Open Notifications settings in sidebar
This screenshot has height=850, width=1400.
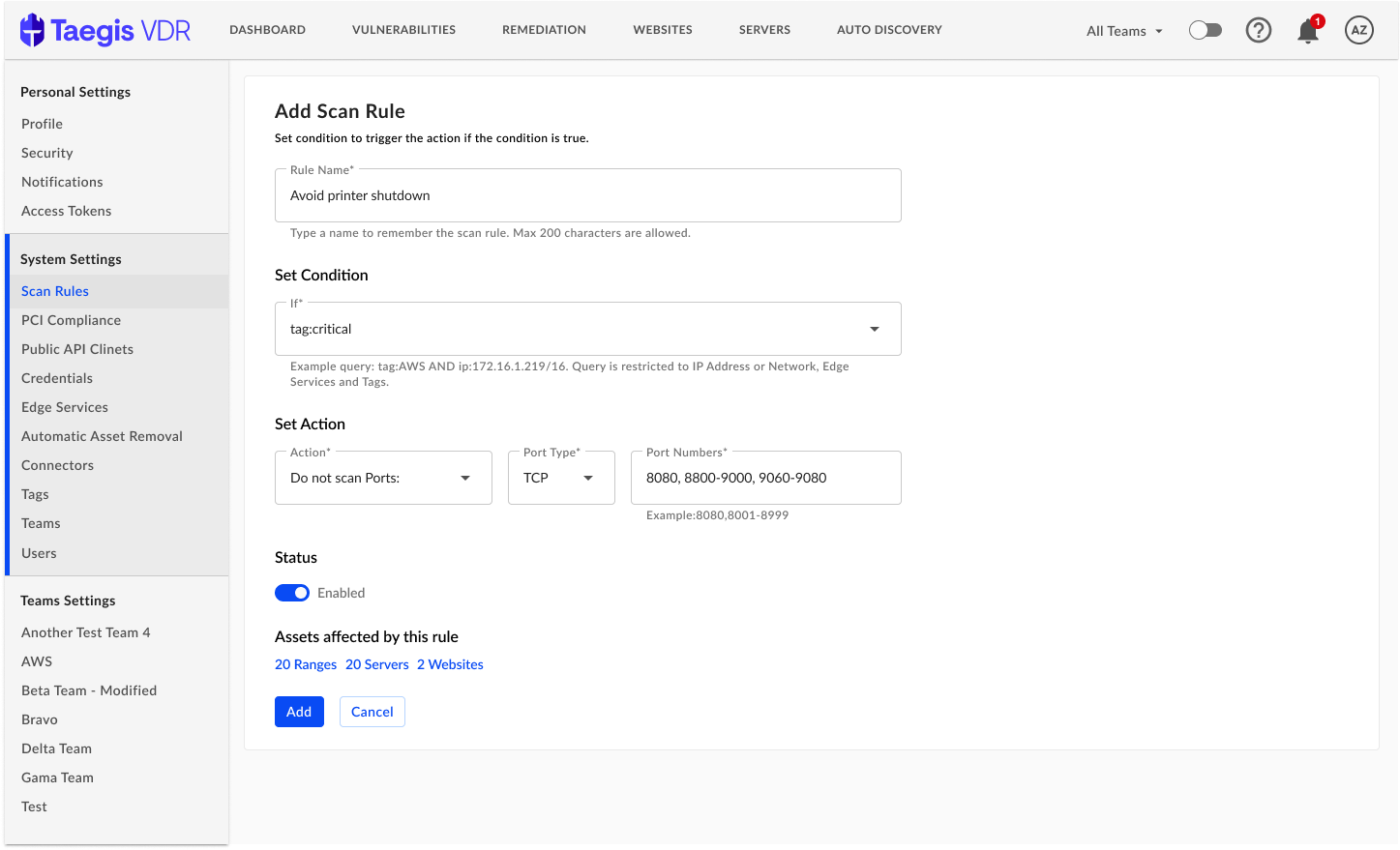pos(62,182)
